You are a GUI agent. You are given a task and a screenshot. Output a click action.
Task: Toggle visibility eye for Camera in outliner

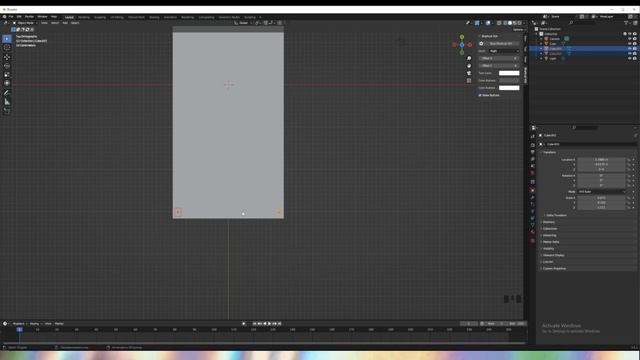pos(629,39)
